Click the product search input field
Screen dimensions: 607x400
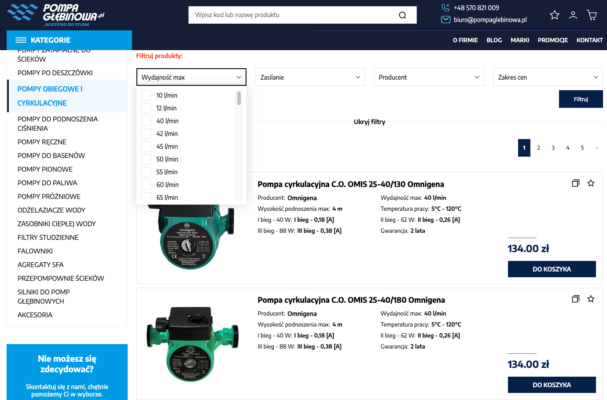pos(290,15)
